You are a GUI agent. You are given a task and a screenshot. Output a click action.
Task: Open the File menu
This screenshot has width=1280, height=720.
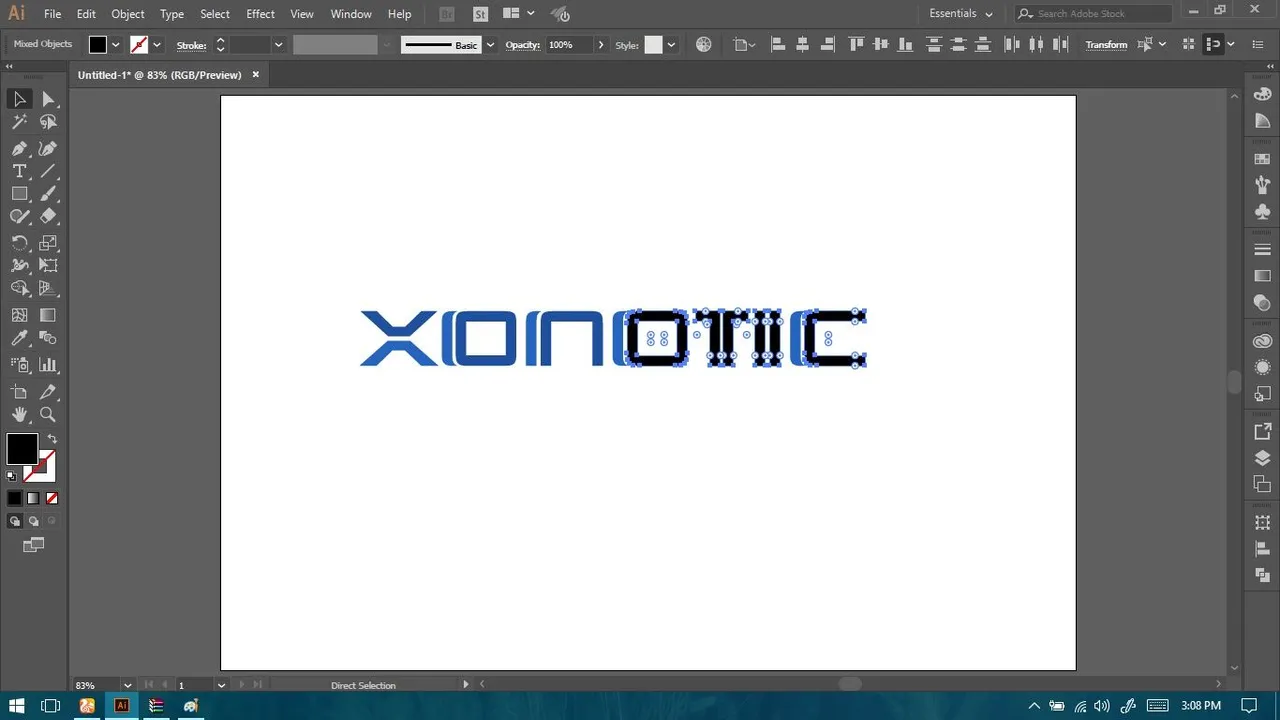click(52, 14)
